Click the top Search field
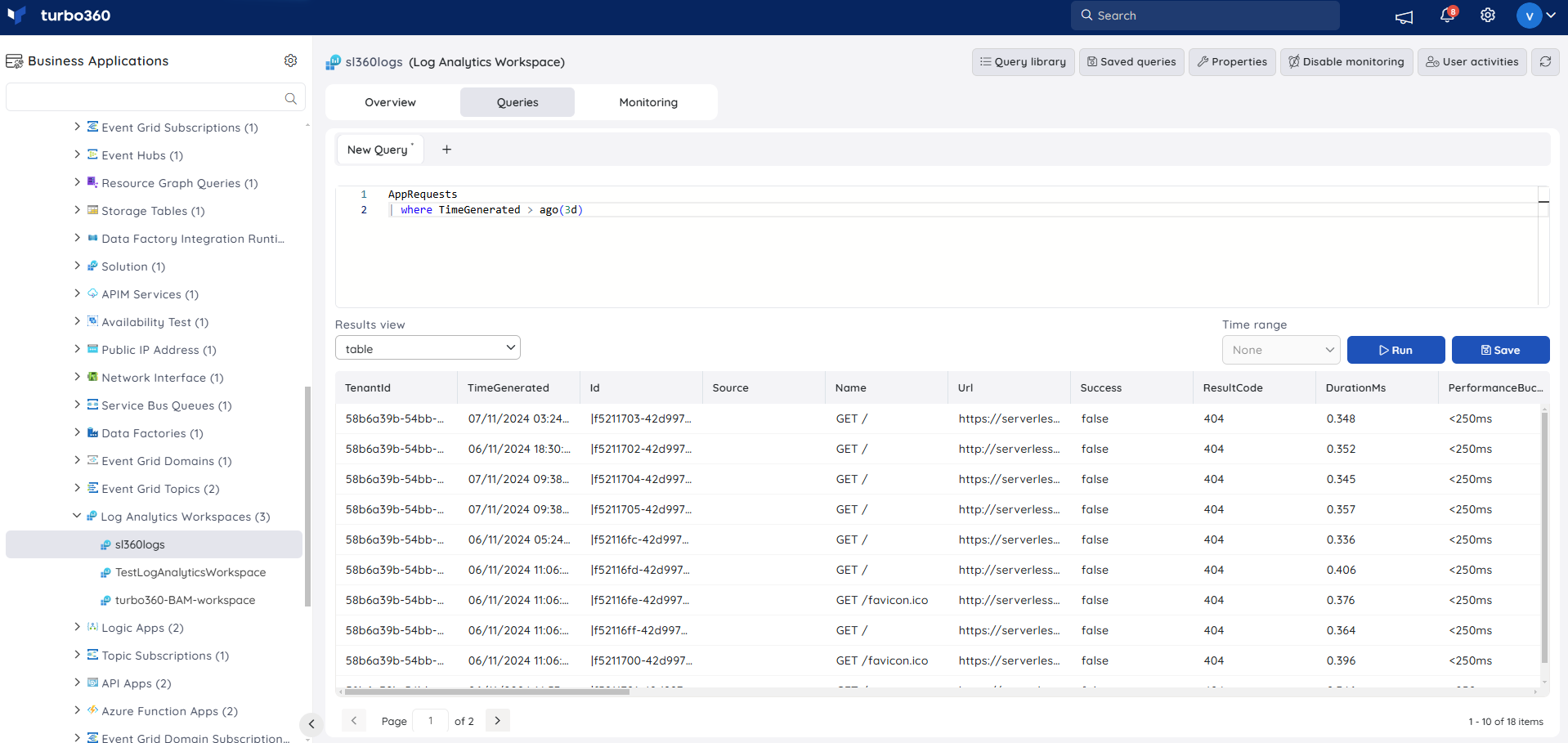 click(1205, 16)
